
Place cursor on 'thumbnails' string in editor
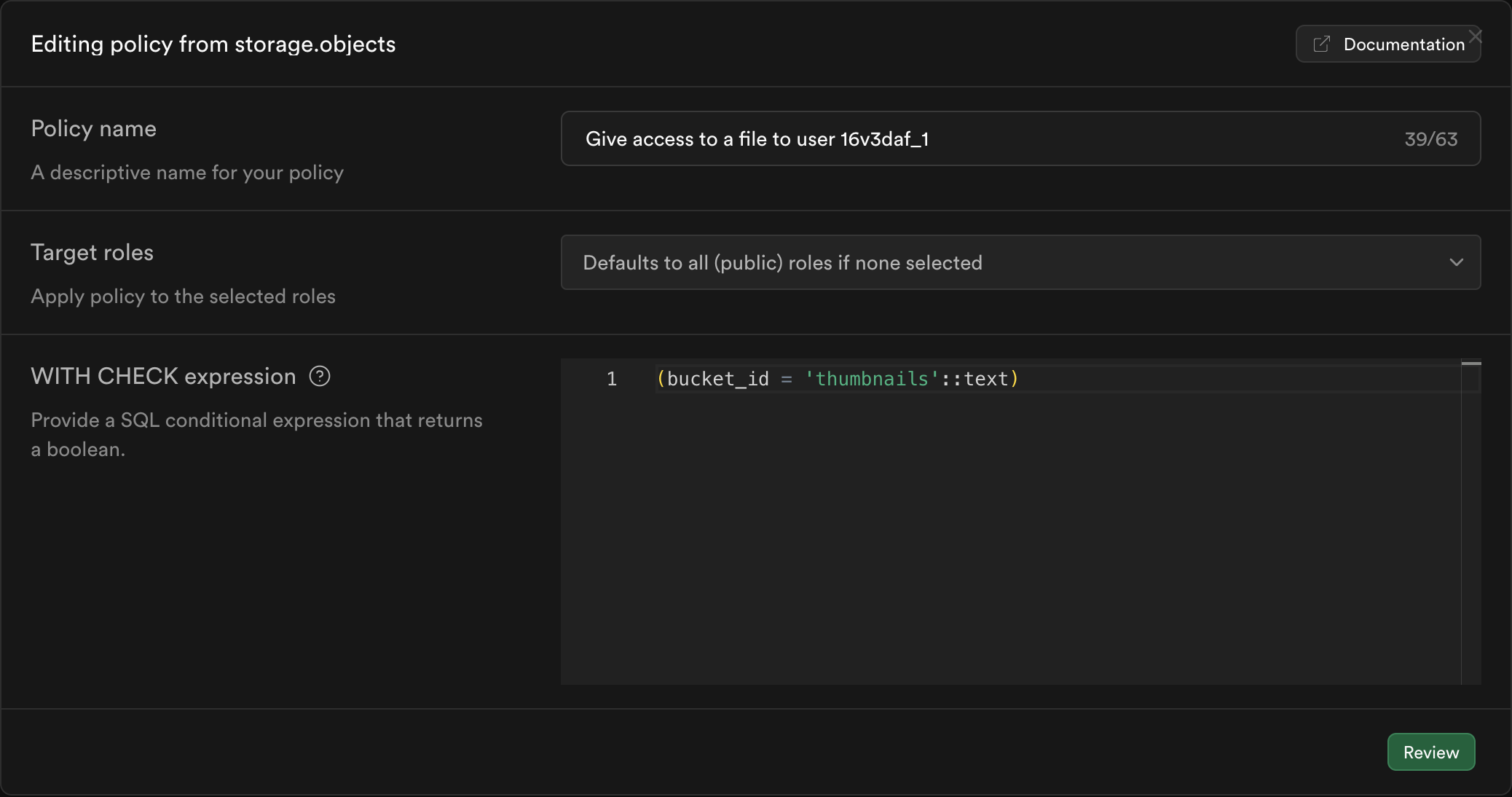point(872,379)
